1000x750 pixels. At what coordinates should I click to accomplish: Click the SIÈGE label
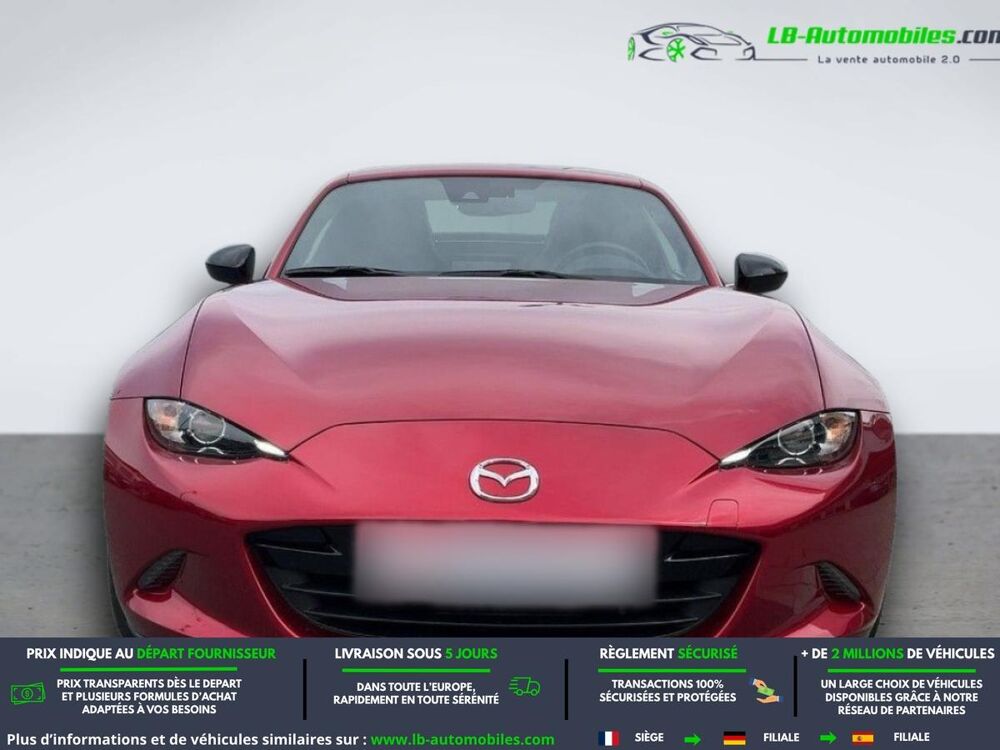click(x=649, y=738)
